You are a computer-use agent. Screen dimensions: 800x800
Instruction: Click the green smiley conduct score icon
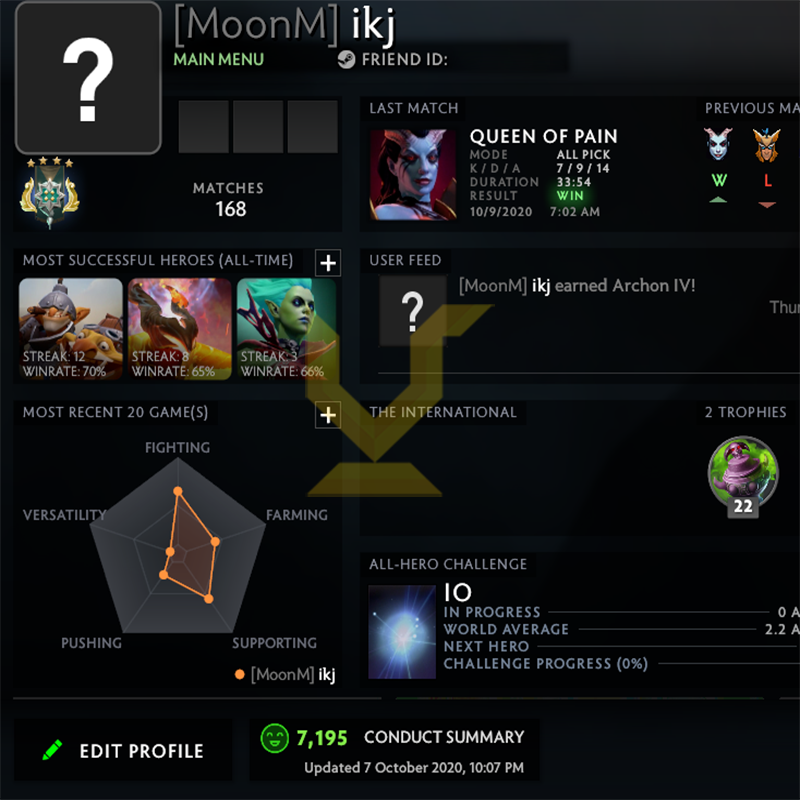point(275,738)
